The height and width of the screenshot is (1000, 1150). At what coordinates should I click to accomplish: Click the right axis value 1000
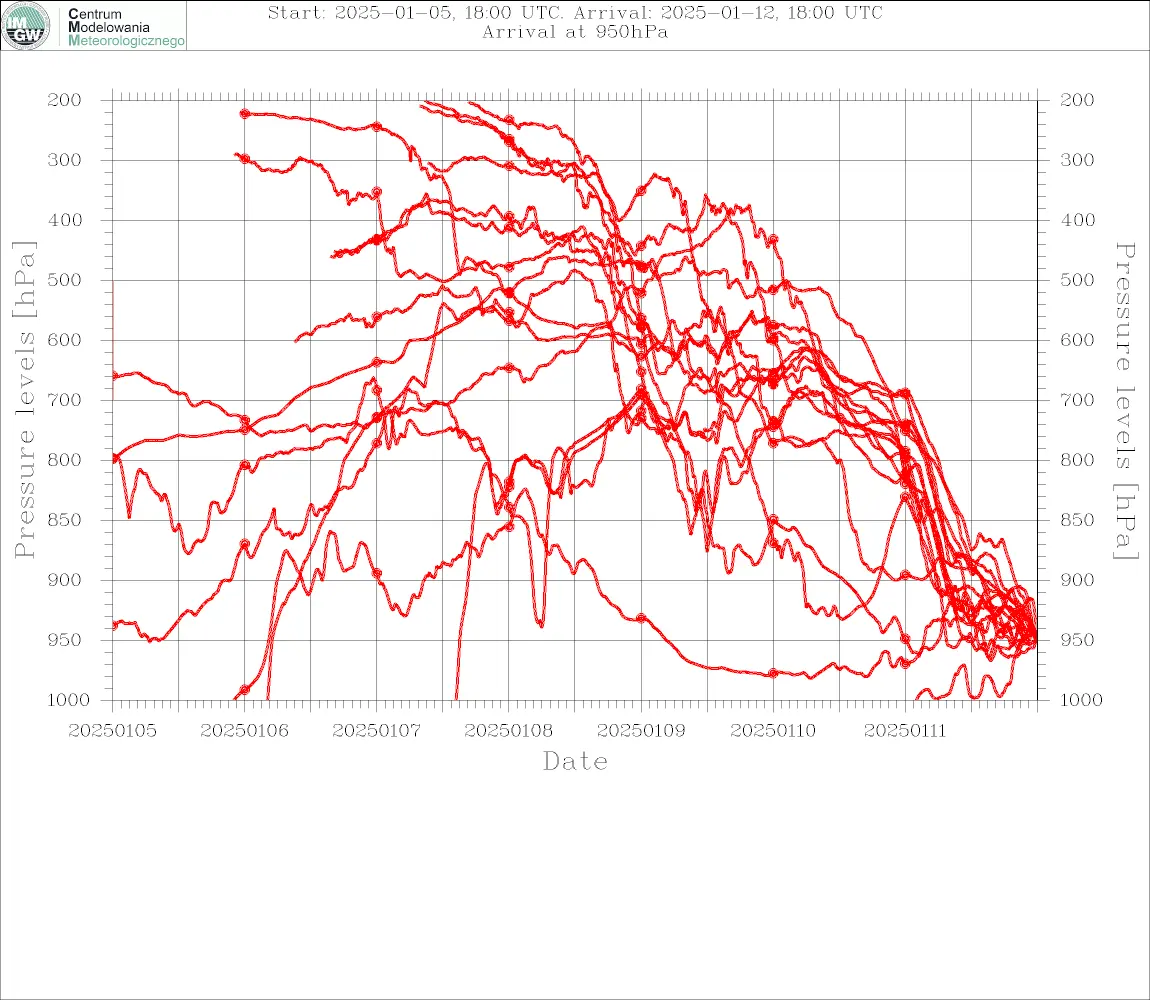coord(1082,700)
